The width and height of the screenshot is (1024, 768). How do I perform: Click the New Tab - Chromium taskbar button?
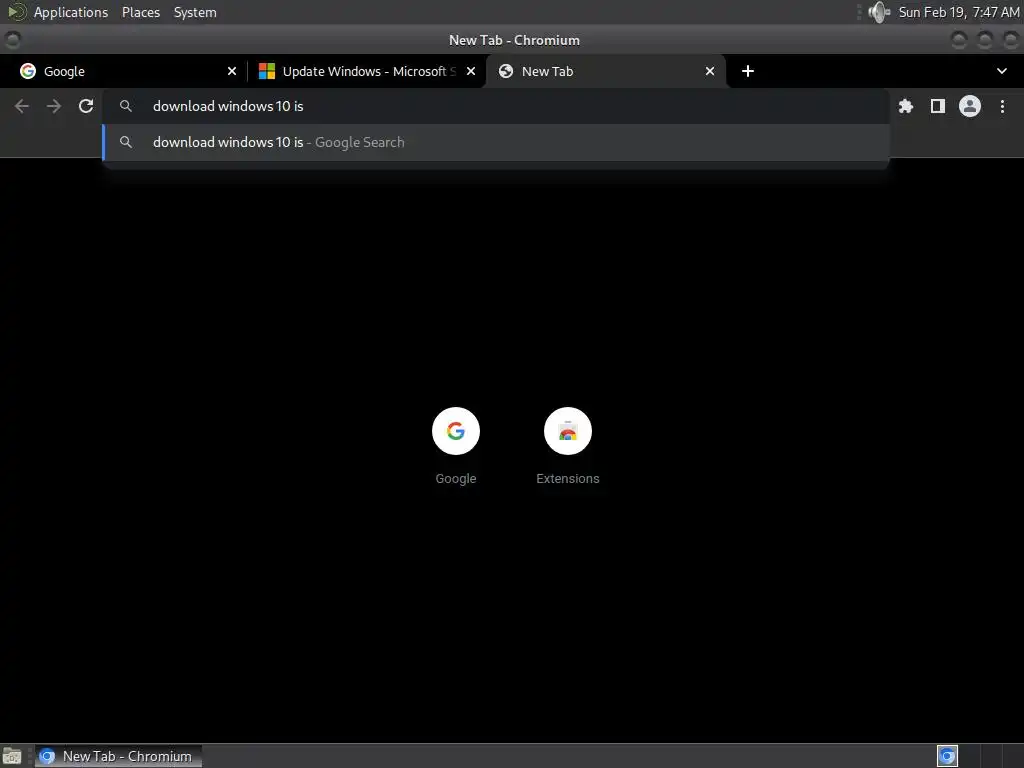118,756
